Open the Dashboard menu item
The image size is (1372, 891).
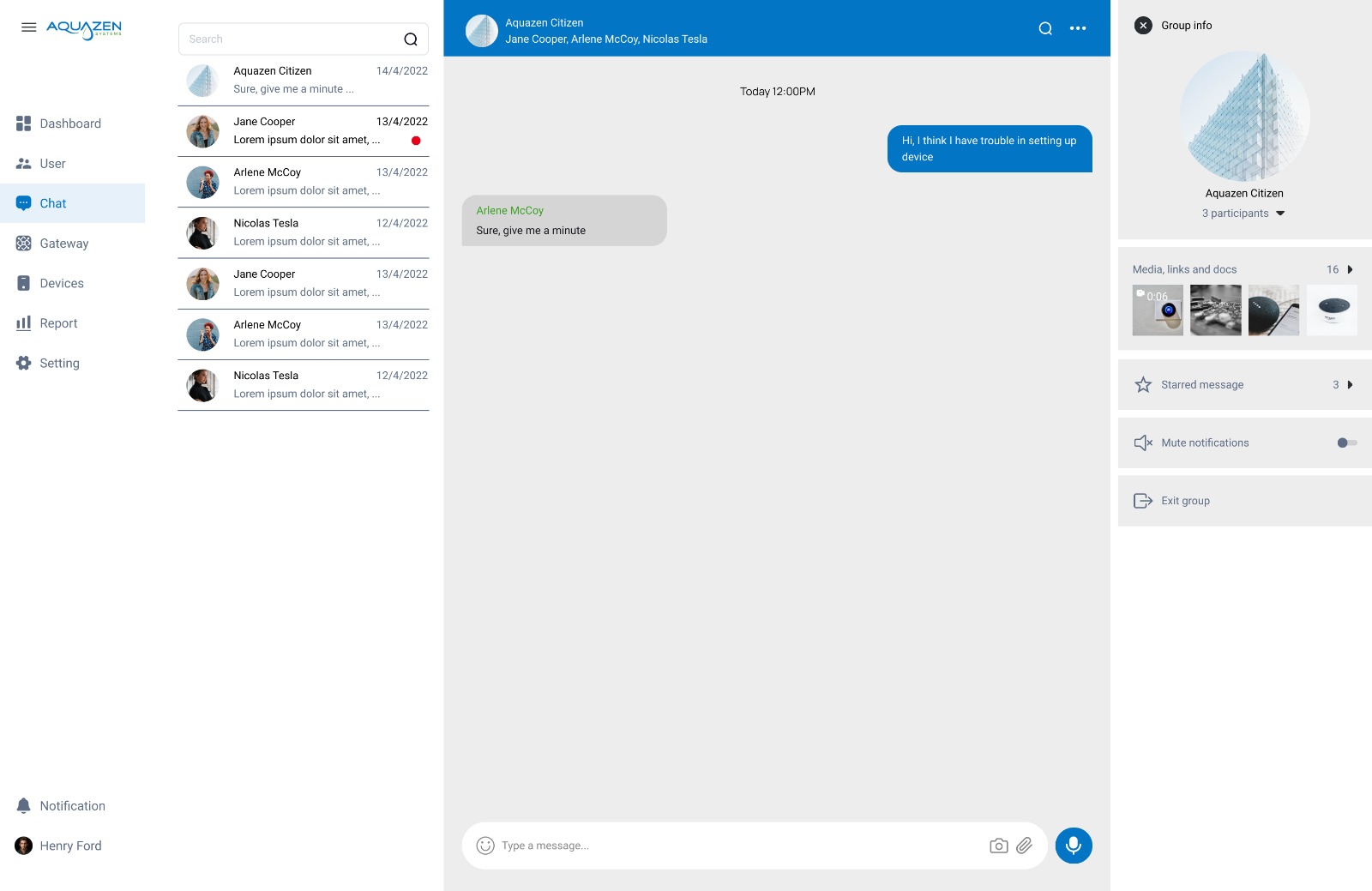click(x=69, y=123)
